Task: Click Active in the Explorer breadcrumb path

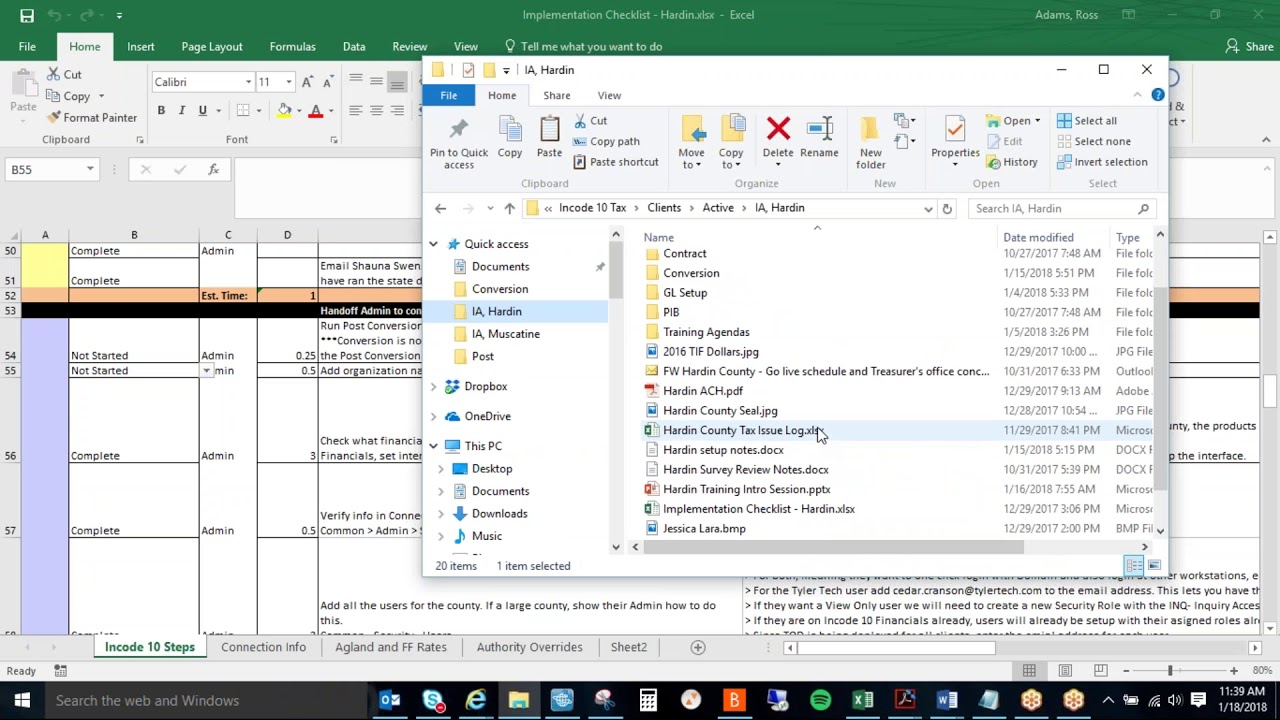Action: click(x=718, y=208)
